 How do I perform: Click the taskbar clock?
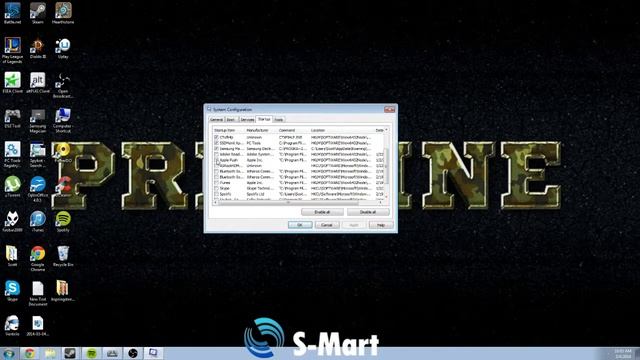pos(623,353)
